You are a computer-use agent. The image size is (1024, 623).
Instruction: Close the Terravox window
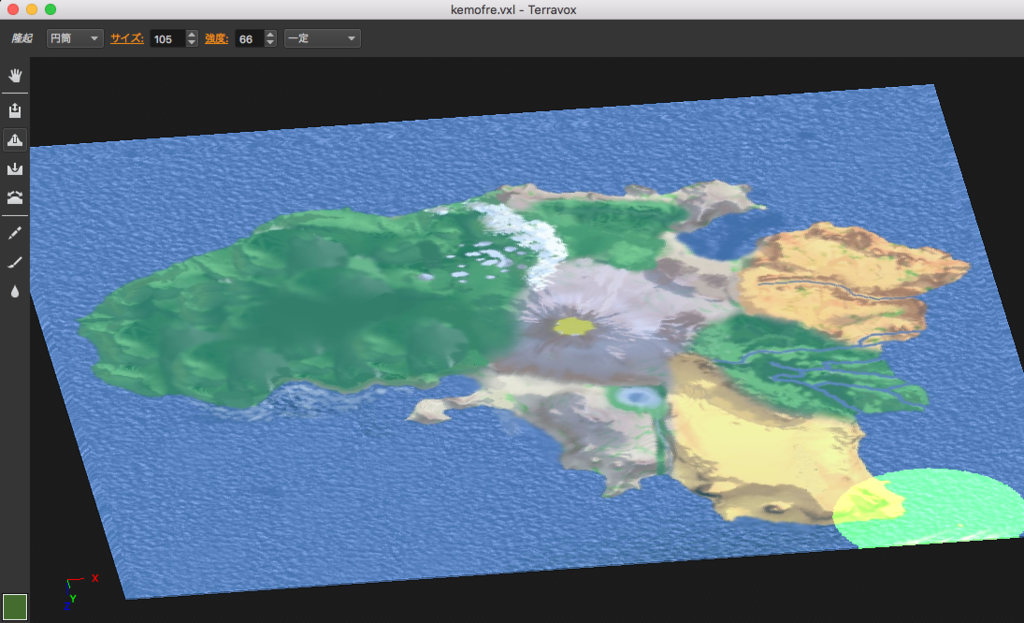pos(13,9)
